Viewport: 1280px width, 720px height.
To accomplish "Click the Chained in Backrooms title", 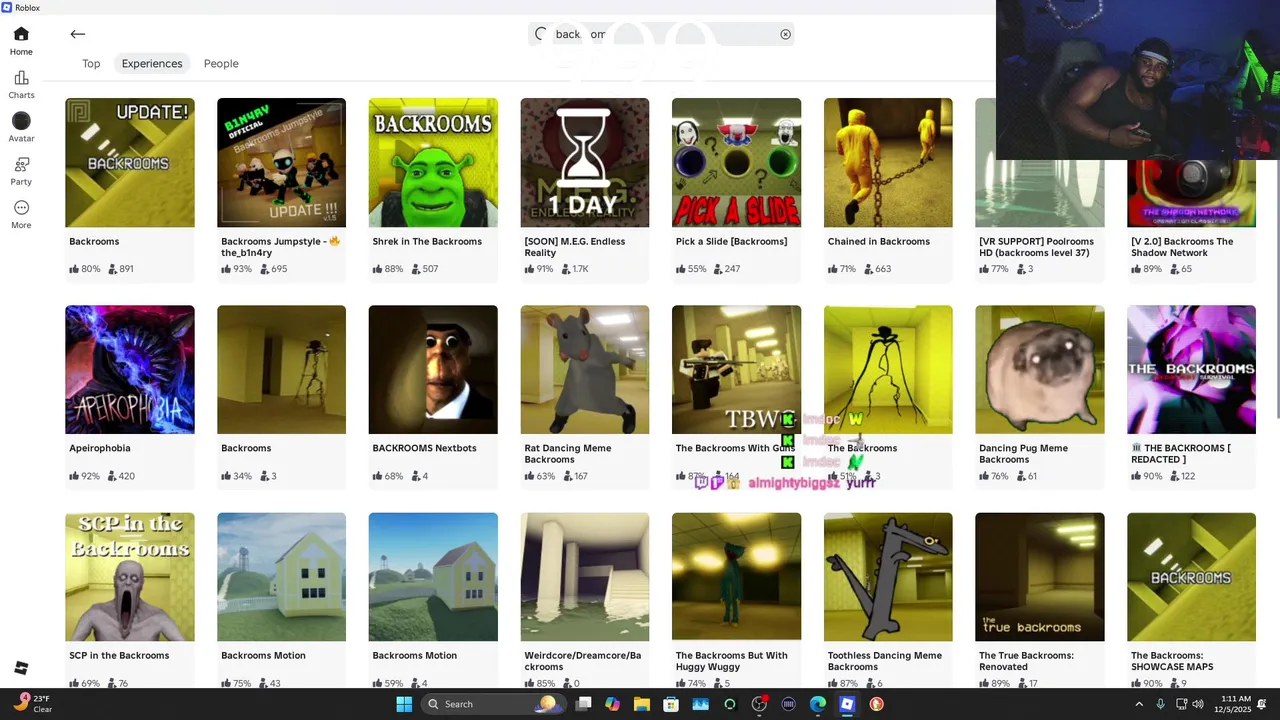I will 879,241.
